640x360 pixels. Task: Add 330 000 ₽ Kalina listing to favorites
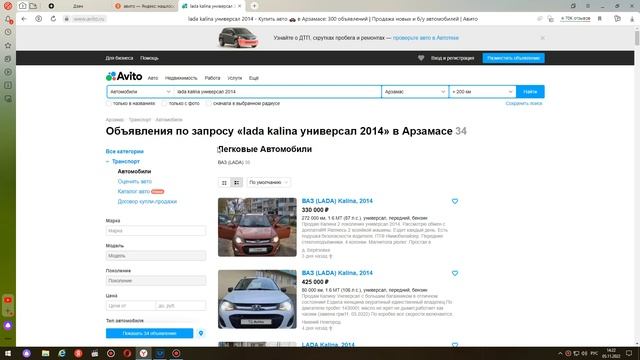coord(455,201)
